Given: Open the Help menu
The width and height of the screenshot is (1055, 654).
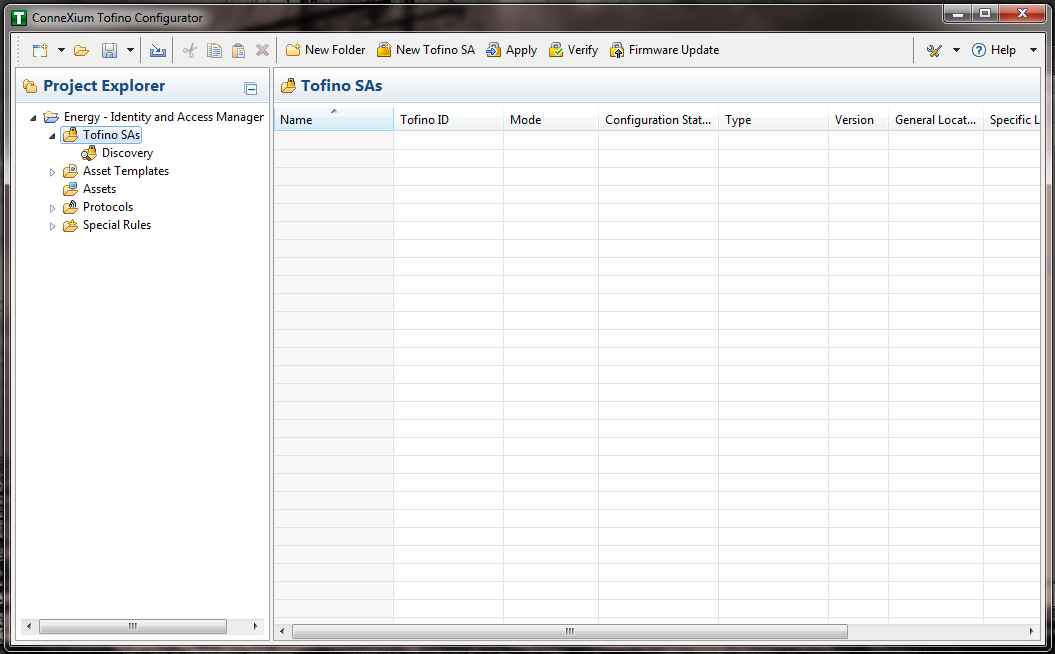Looking at the screenshot, I should pos(994,50).
